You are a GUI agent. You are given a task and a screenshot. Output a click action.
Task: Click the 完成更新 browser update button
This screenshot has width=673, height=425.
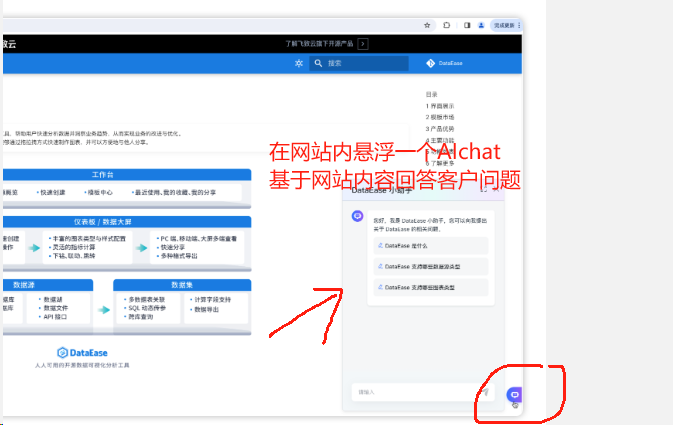coord(505,25)
